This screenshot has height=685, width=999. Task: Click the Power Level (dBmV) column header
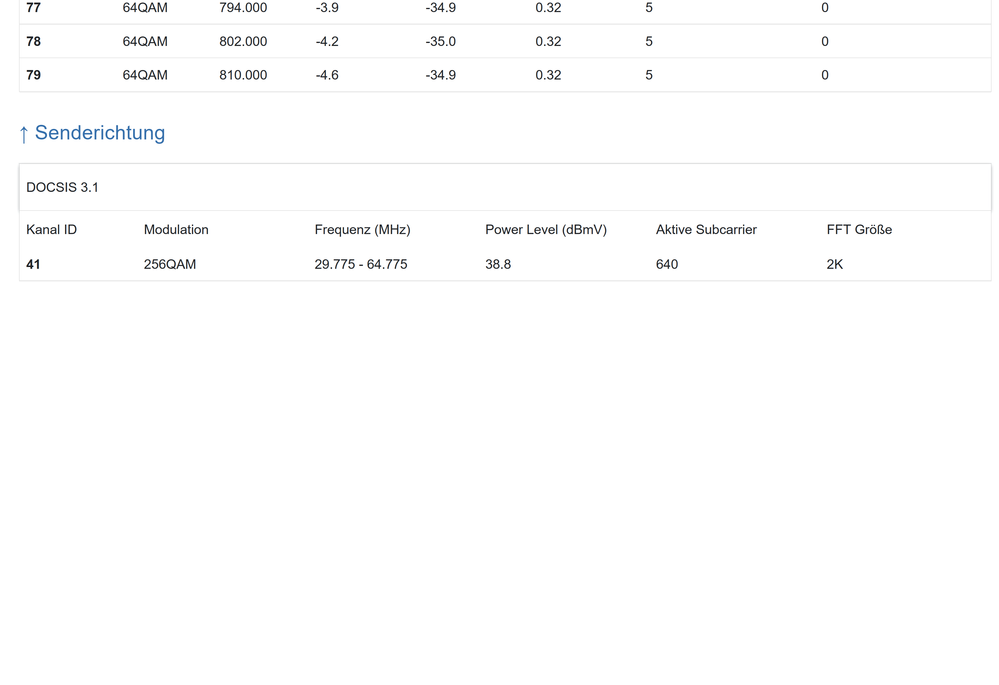point(545,229)
